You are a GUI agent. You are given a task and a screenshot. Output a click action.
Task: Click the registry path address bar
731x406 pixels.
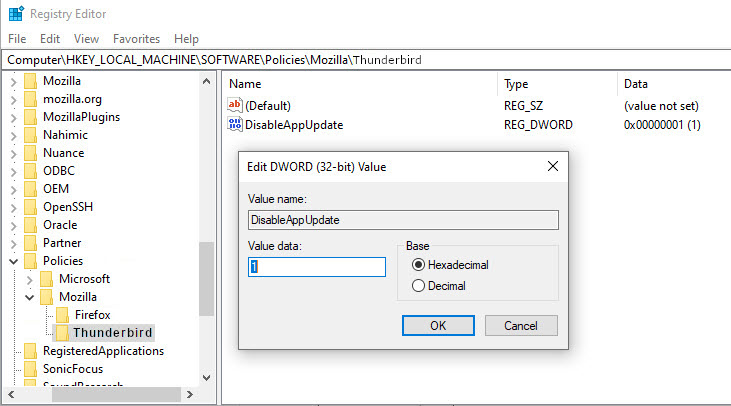pos(366,60)
